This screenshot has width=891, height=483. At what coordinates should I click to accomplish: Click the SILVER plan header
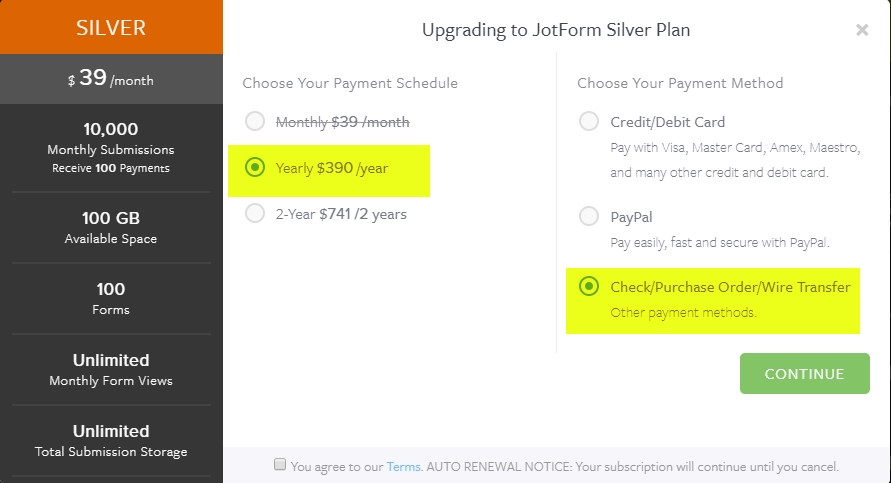click(x=111, y=28)
